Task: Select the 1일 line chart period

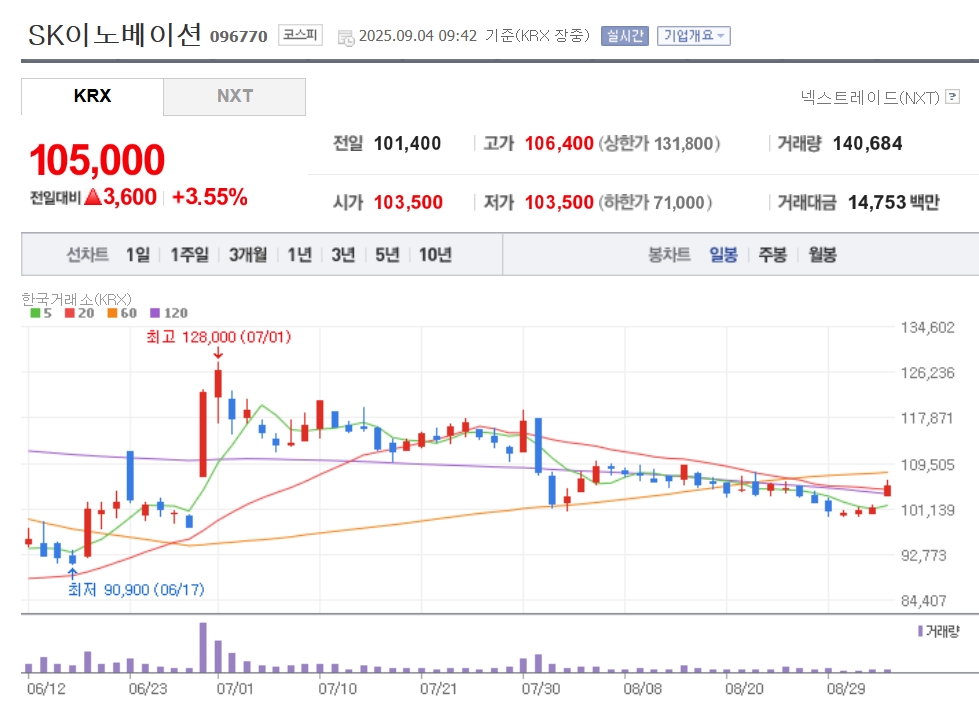Action: 138,255
